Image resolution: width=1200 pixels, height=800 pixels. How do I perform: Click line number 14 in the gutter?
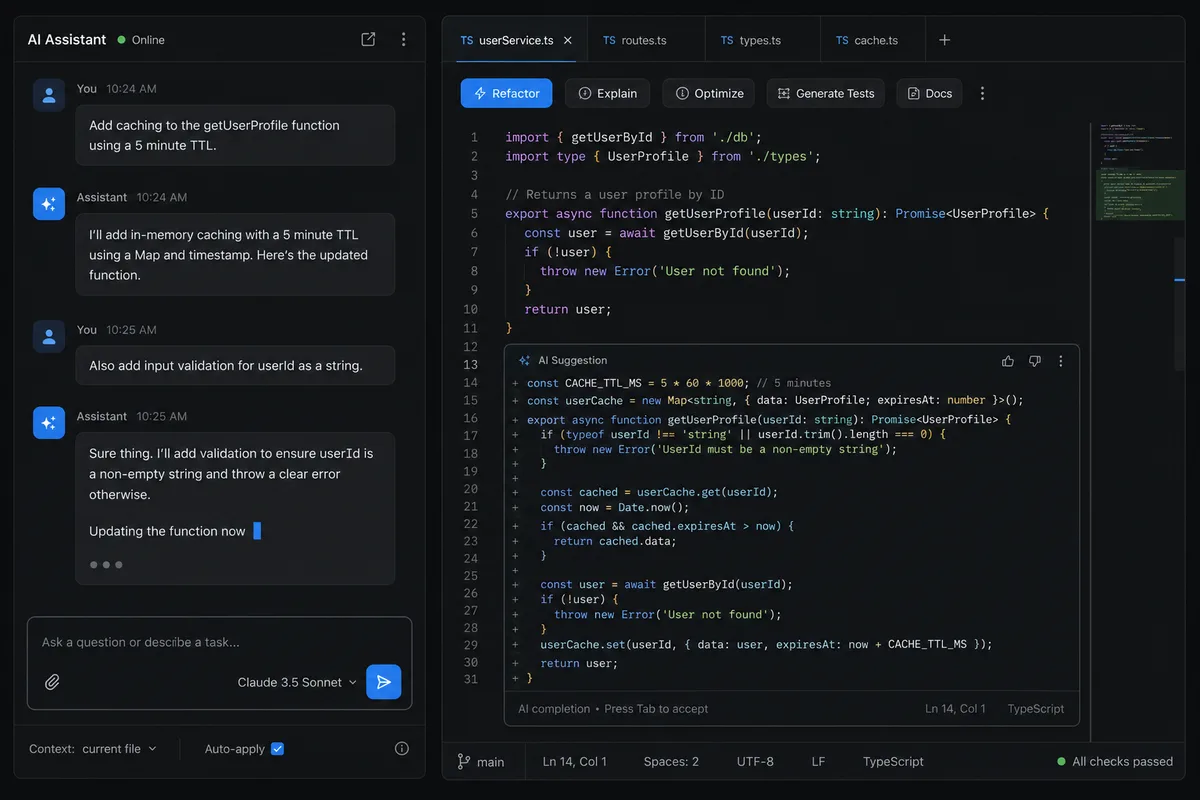pyautogui.click(x=472, y=384)
